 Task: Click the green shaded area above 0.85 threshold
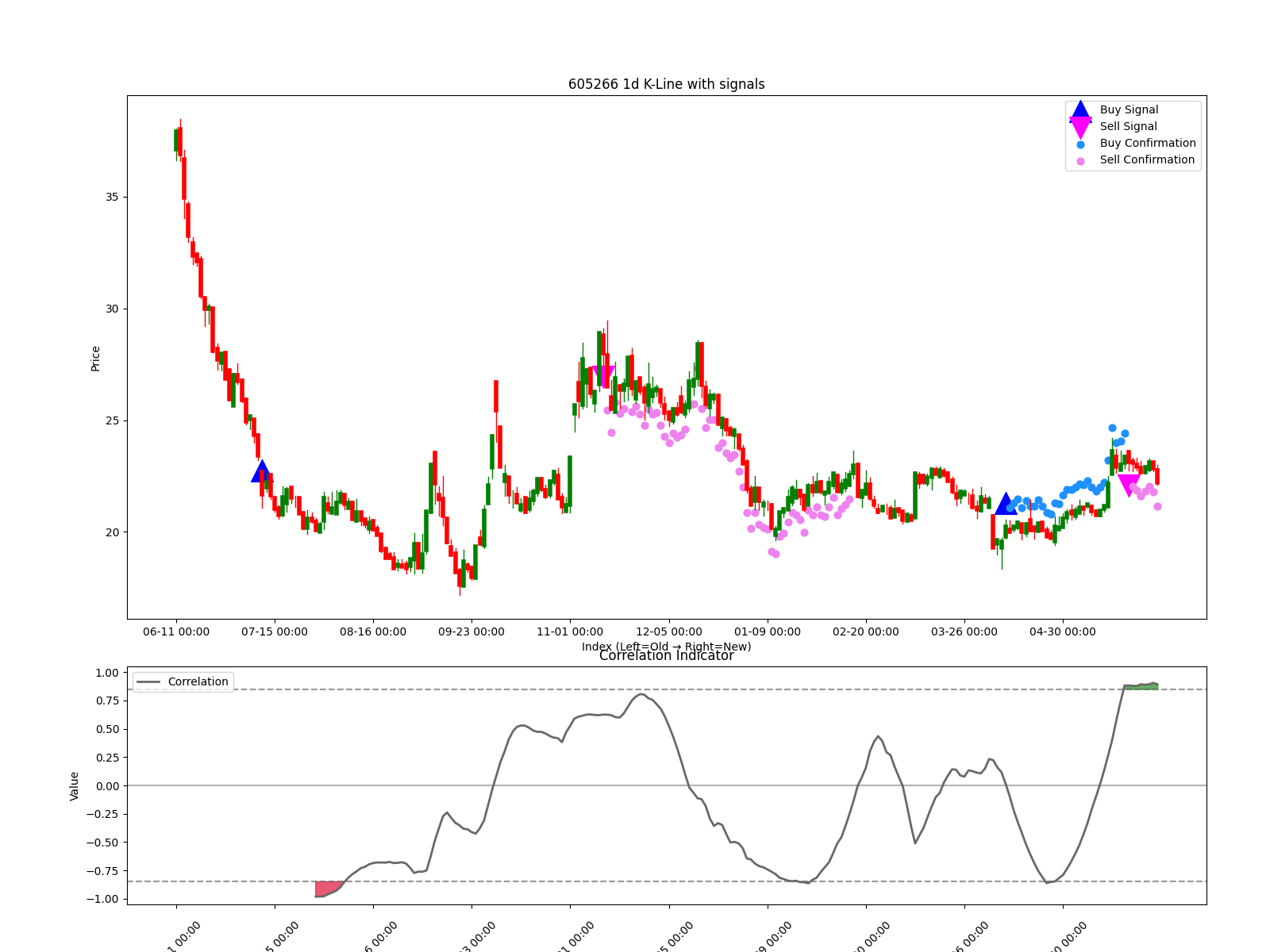point(1141,686)
